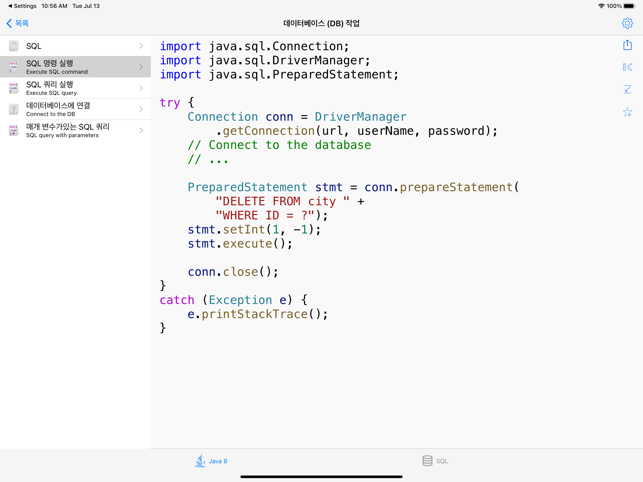Switch to the Java 8 tab

211,461
